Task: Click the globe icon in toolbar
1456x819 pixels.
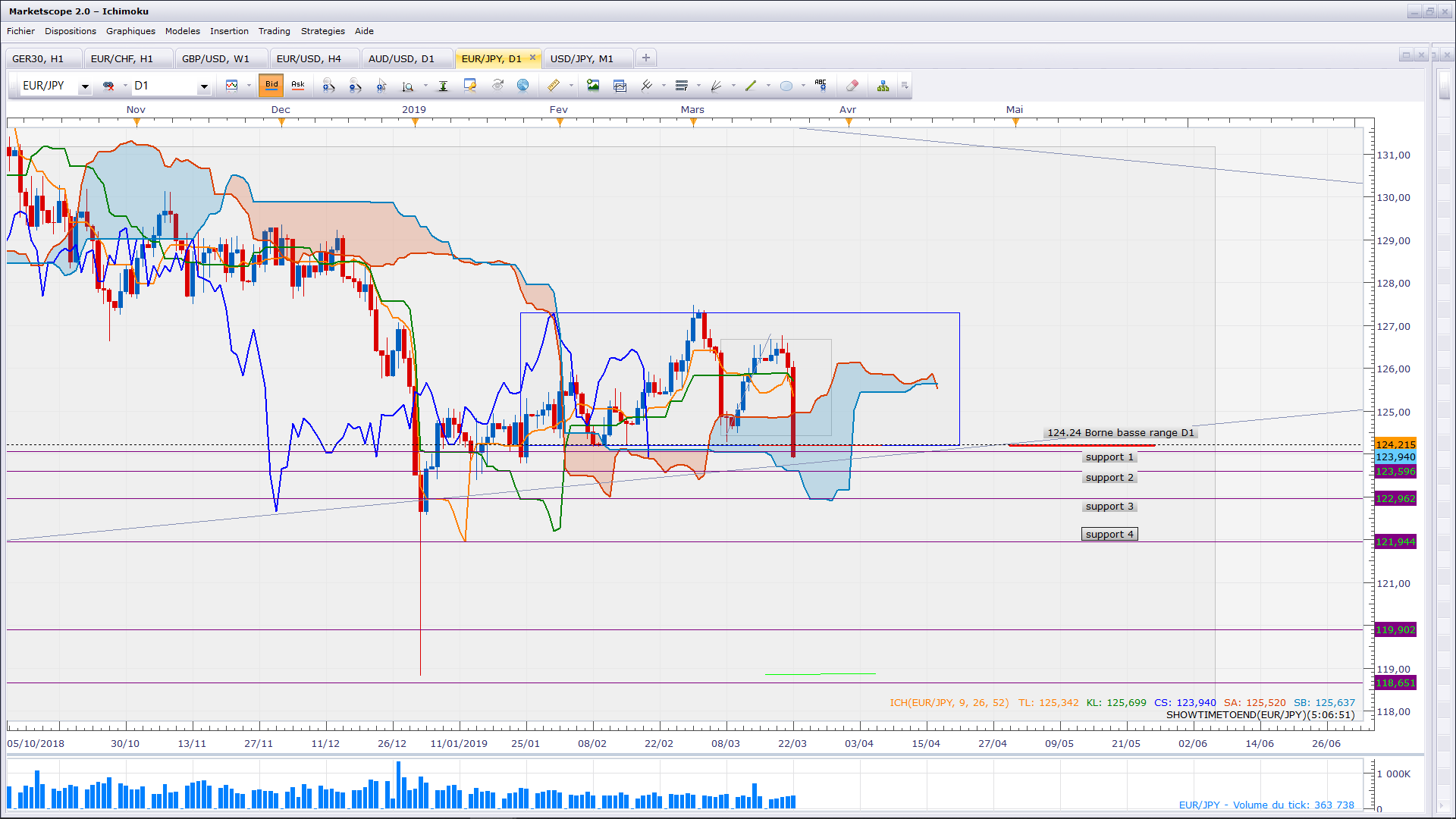Action: coord(522,86)
